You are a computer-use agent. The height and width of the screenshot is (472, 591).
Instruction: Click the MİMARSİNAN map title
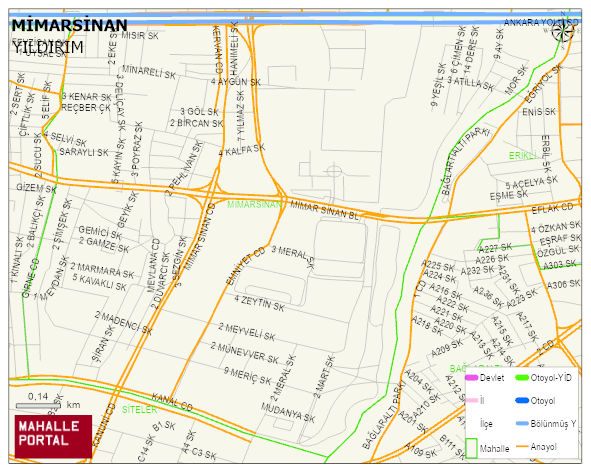pyautogui.click(x=70, y=26)
